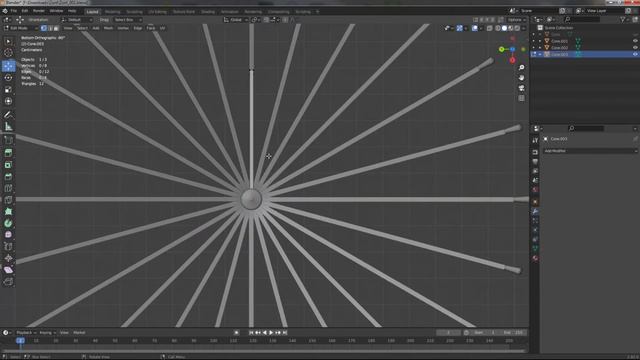The height and width of the screenshot is (360, 640).
Task: Select the Knife tool
Action: [x=8, y=200]
